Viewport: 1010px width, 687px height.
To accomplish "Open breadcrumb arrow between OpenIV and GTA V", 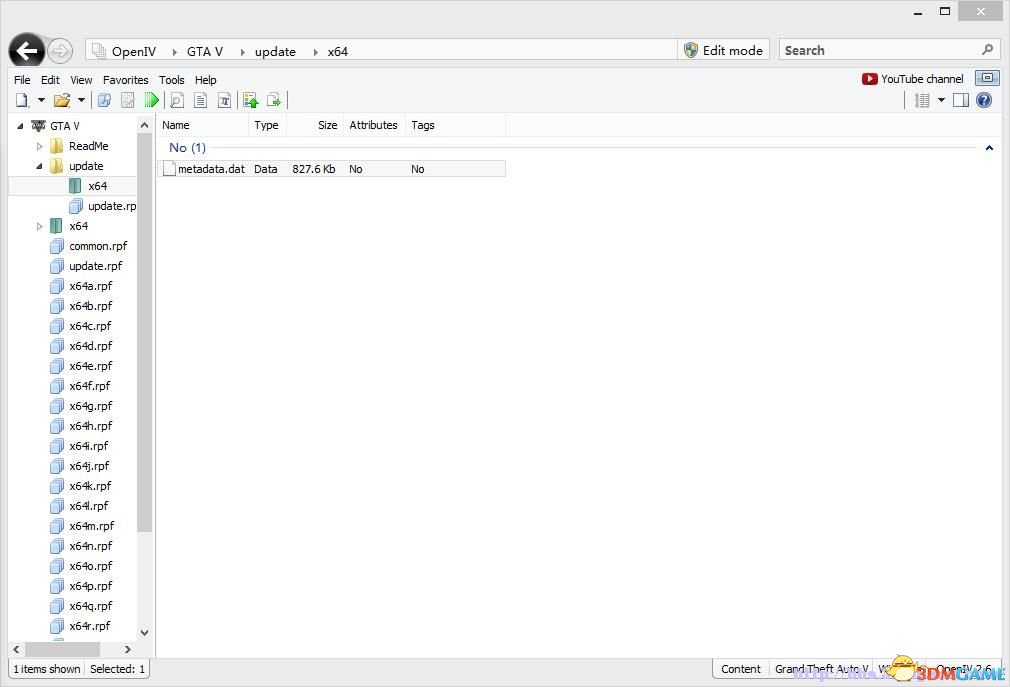I will click(174, 52).
